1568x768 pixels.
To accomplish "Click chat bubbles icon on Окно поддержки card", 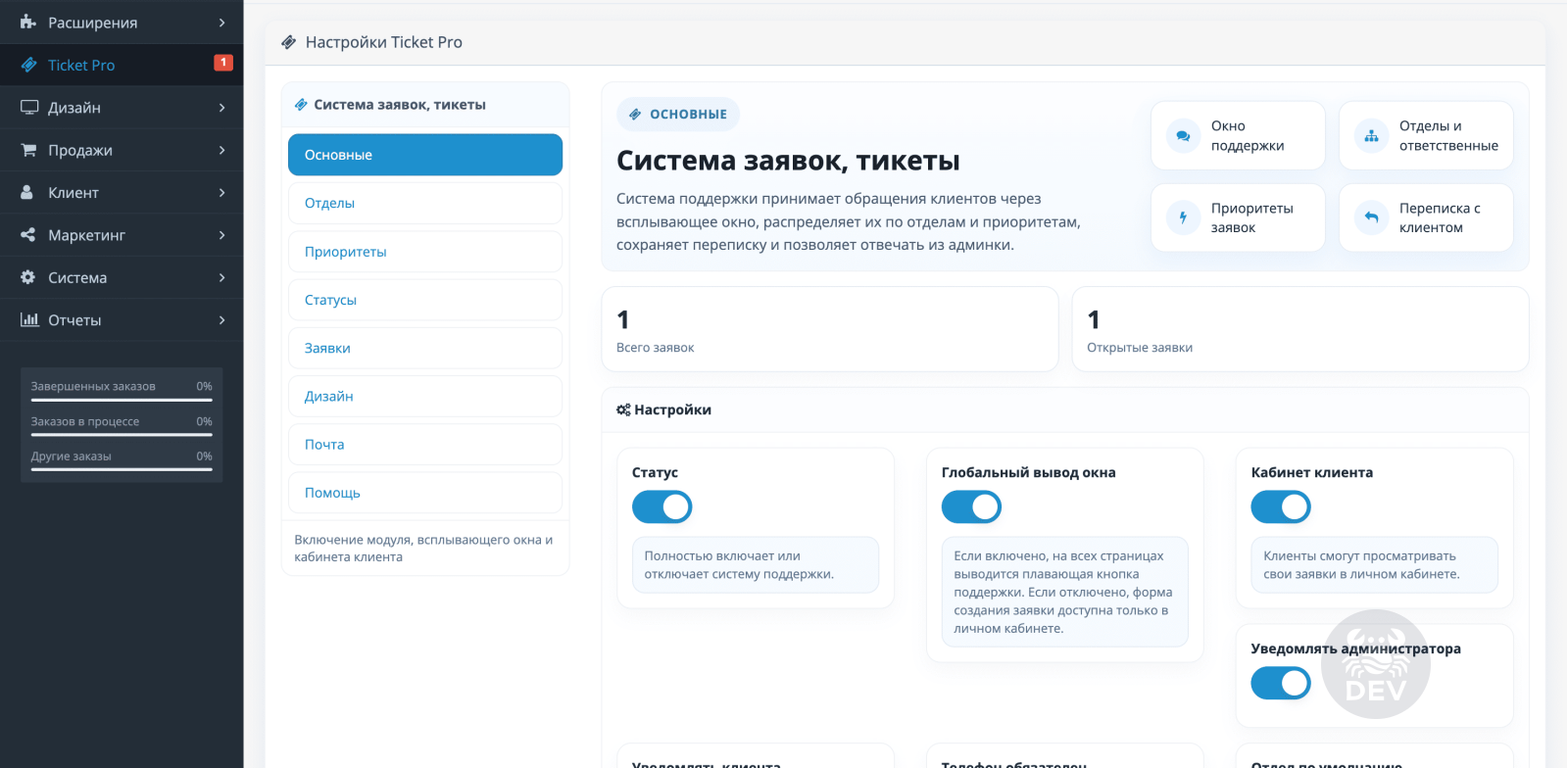I will coord(1183,136).
